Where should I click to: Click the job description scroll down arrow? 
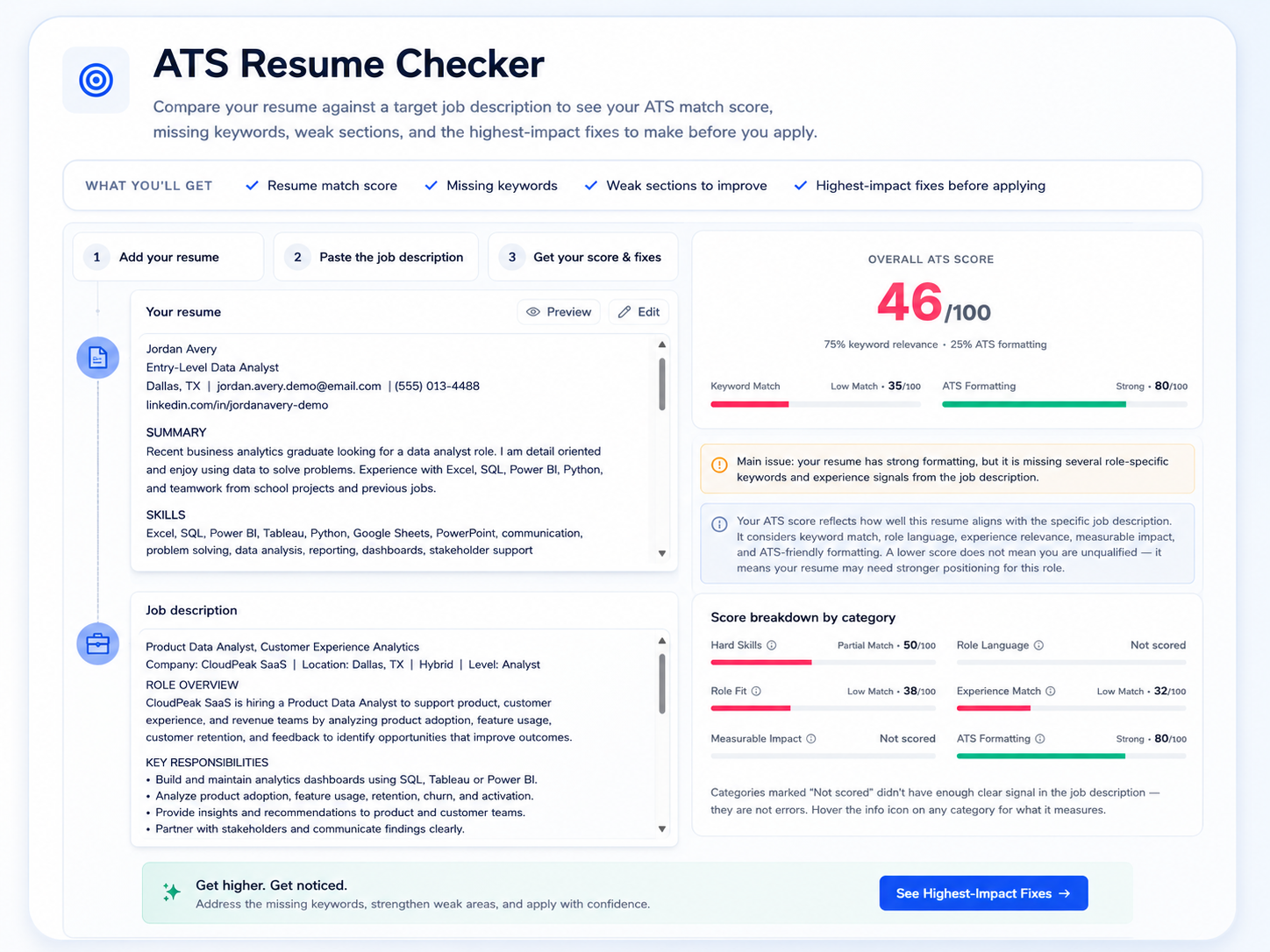[662, 828]
